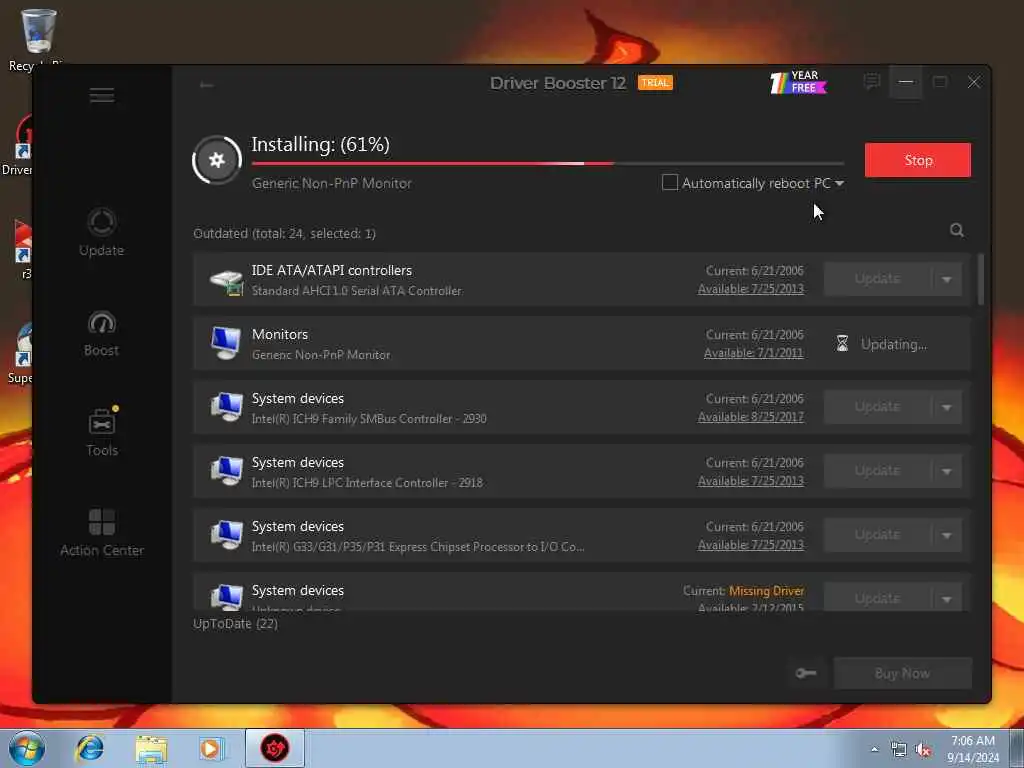Click the spinning gear install indicator

217,160
